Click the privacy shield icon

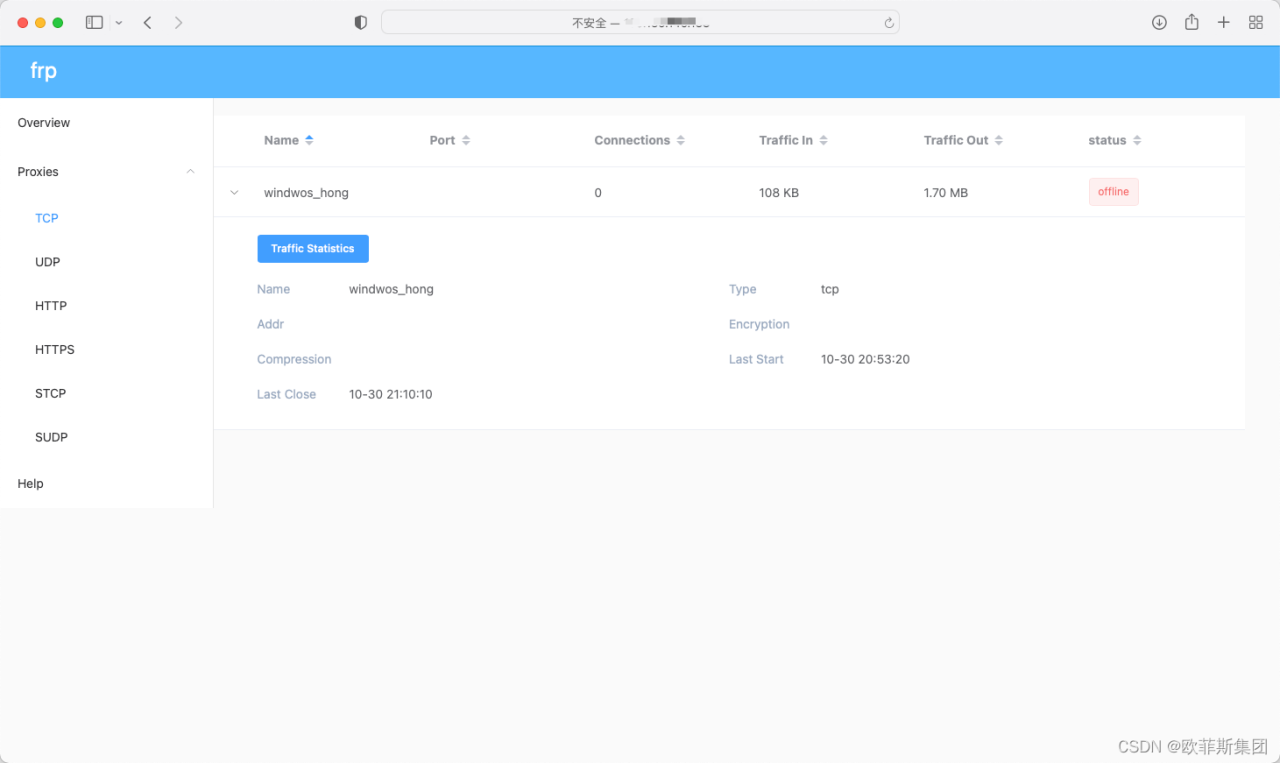click(x=361, y=22)
